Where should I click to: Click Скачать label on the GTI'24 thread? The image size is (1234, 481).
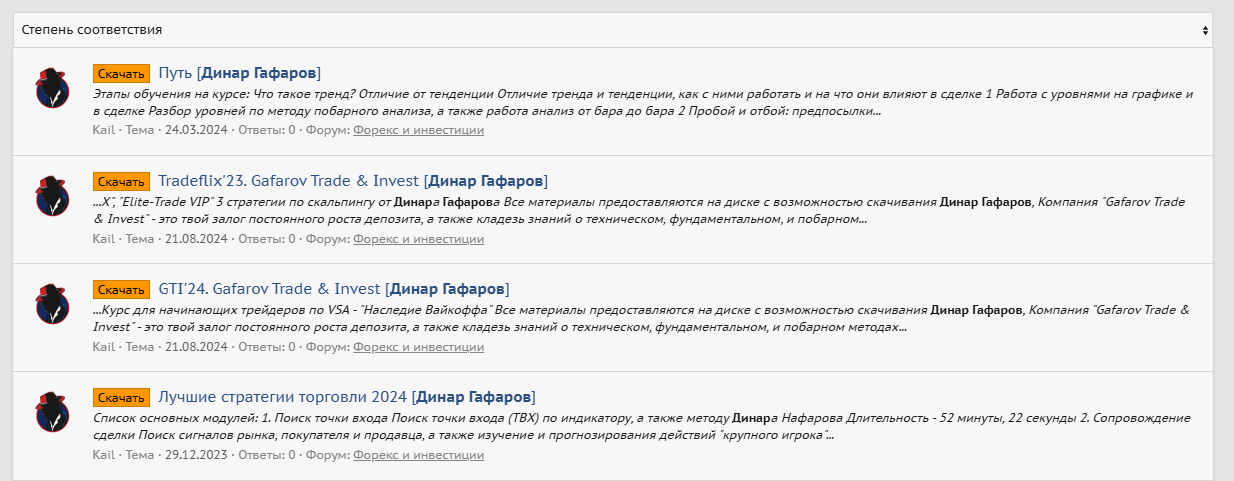pyautogui.click(x=121, y=289)
